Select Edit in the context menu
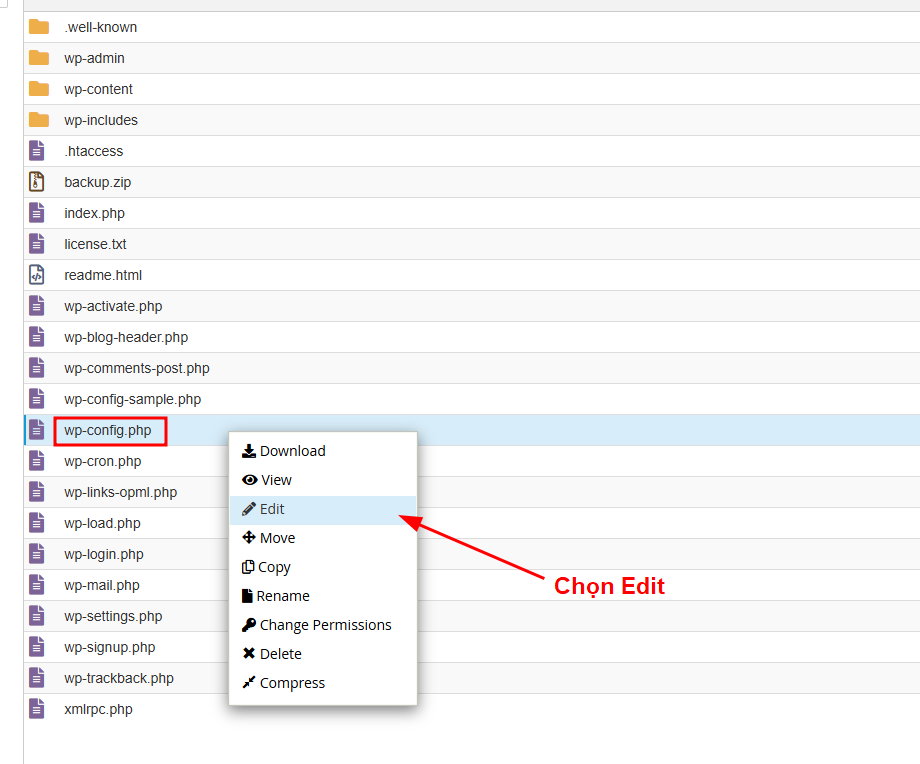 coord(323,509)
